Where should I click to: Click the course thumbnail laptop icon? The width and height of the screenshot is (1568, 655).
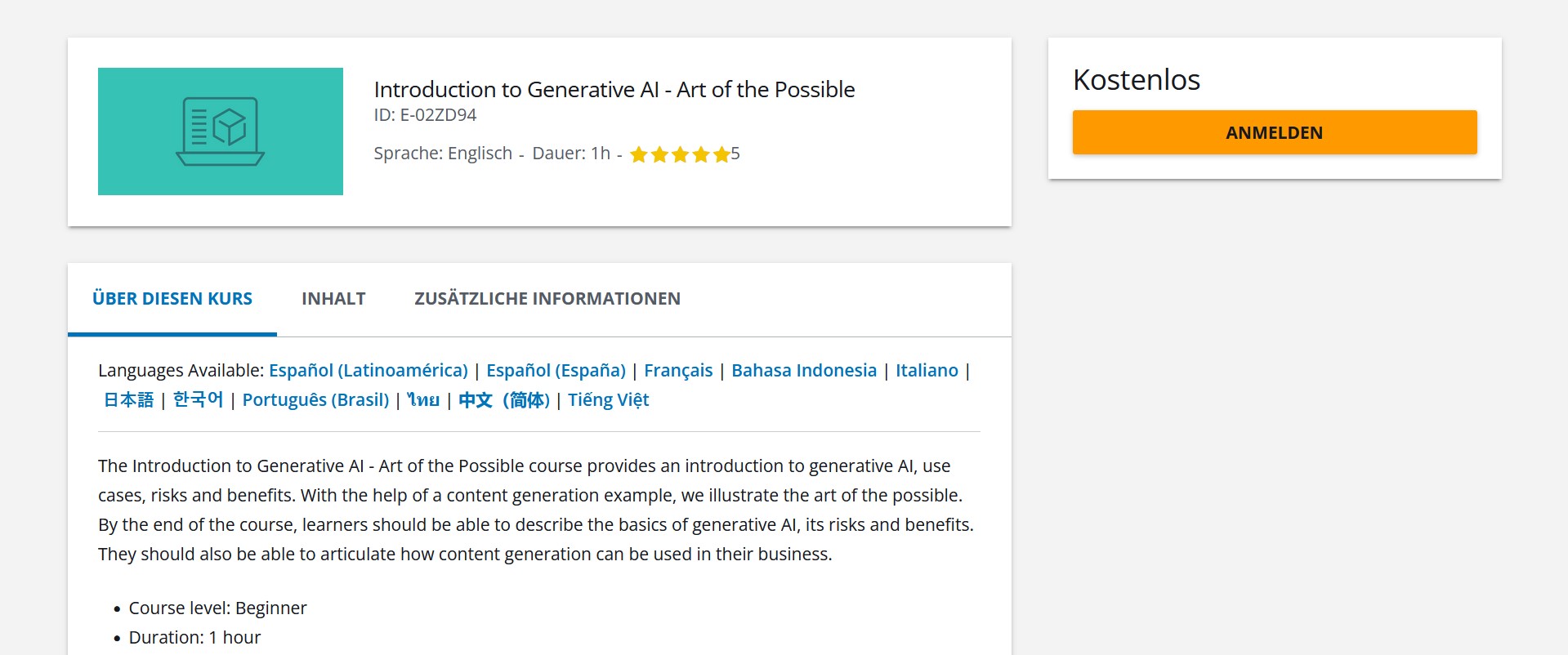pyautogui.click(x=220, y=131)
